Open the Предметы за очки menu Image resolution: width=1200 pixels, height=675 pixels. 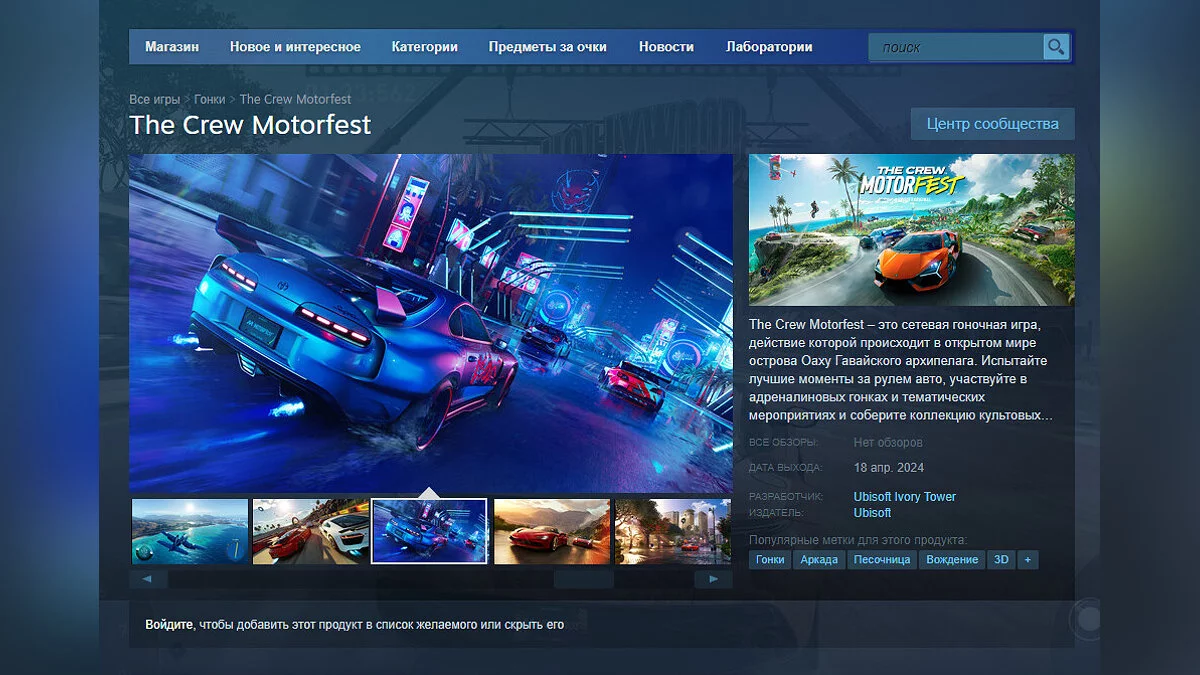[x=548, y=47]
